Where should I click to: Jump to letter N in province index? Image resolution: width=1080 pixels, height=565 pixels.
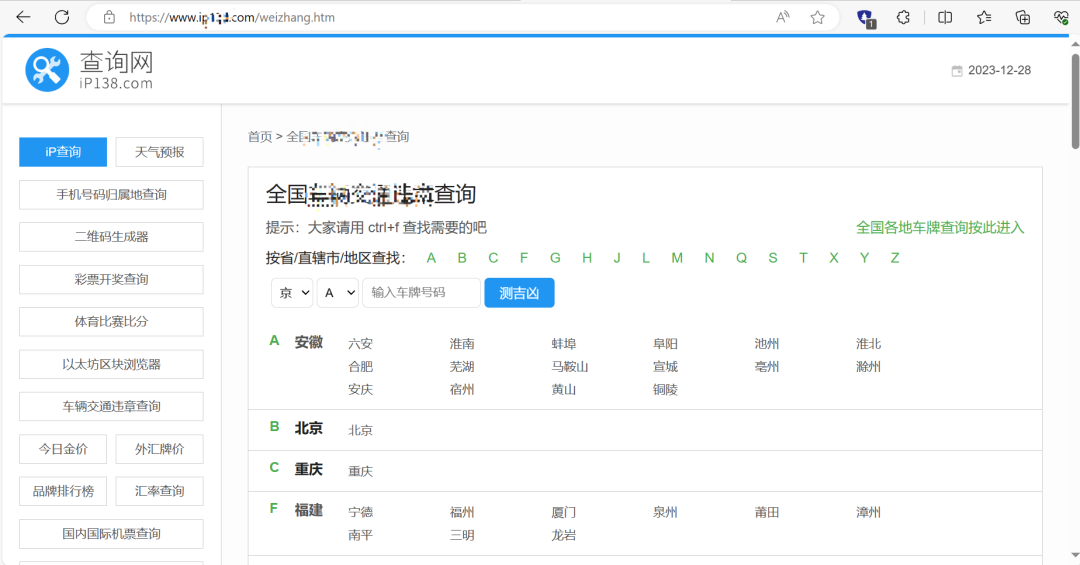[709, 258]
